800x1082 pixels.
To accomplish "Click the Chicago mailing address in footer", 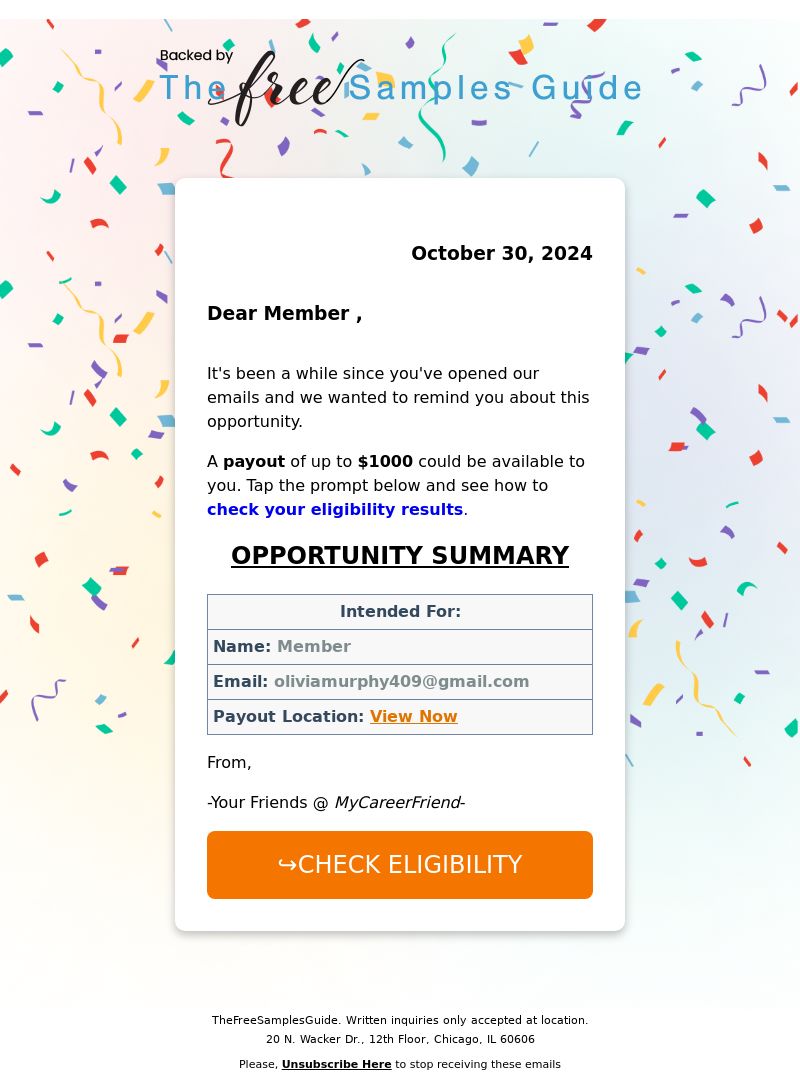I will (x=400, y=1039).
